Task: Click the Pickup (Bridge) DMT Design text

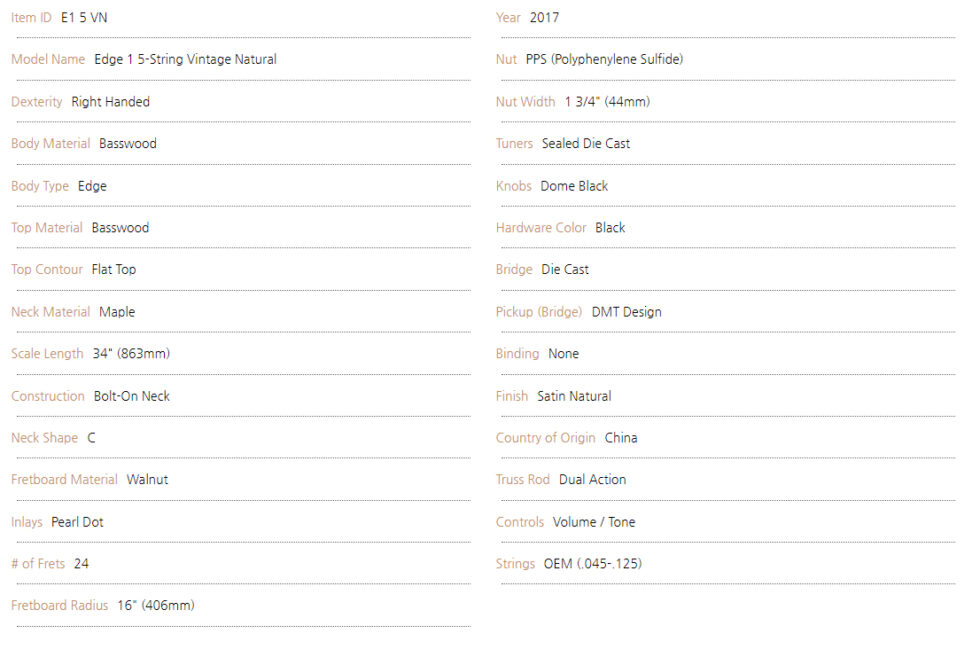Action: coord(627,312)
